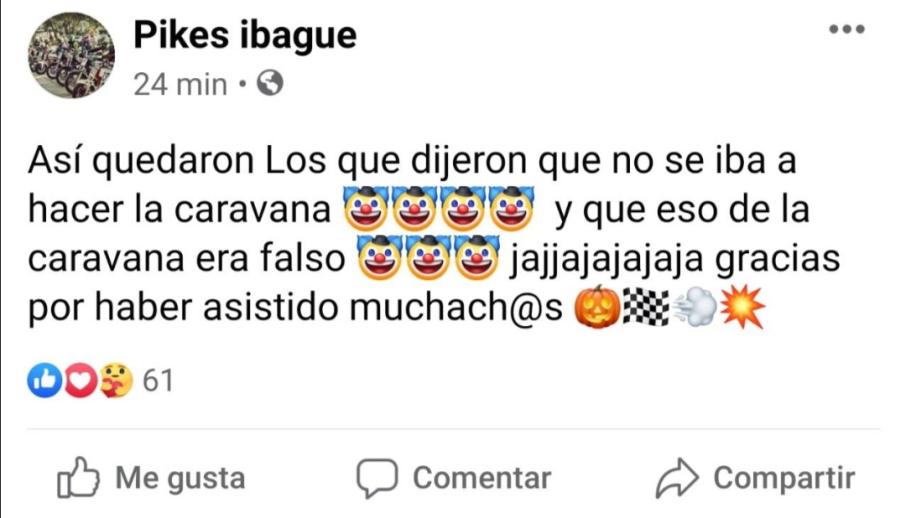Image resolution: width=906 pixels, height=518 pixels.
Task: Click the Comentar button label
Action: coord(482,478)
